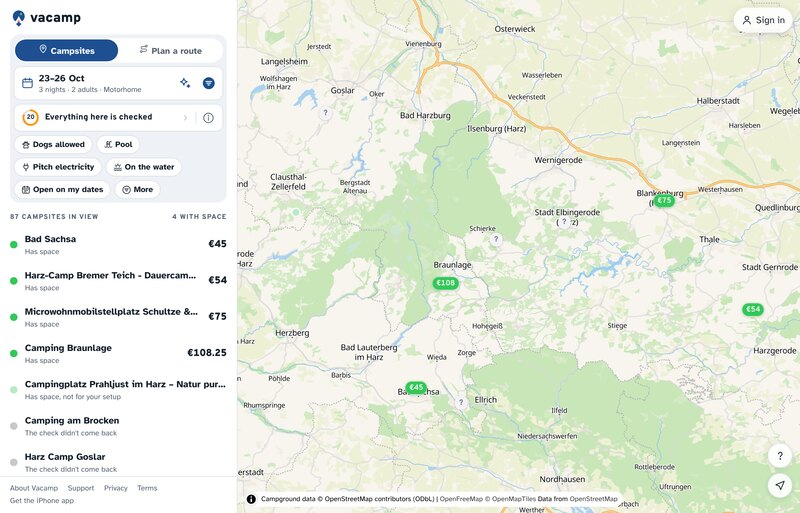Click the progress ring showing 20
This screenshot has width=800, height=513.
31,117
